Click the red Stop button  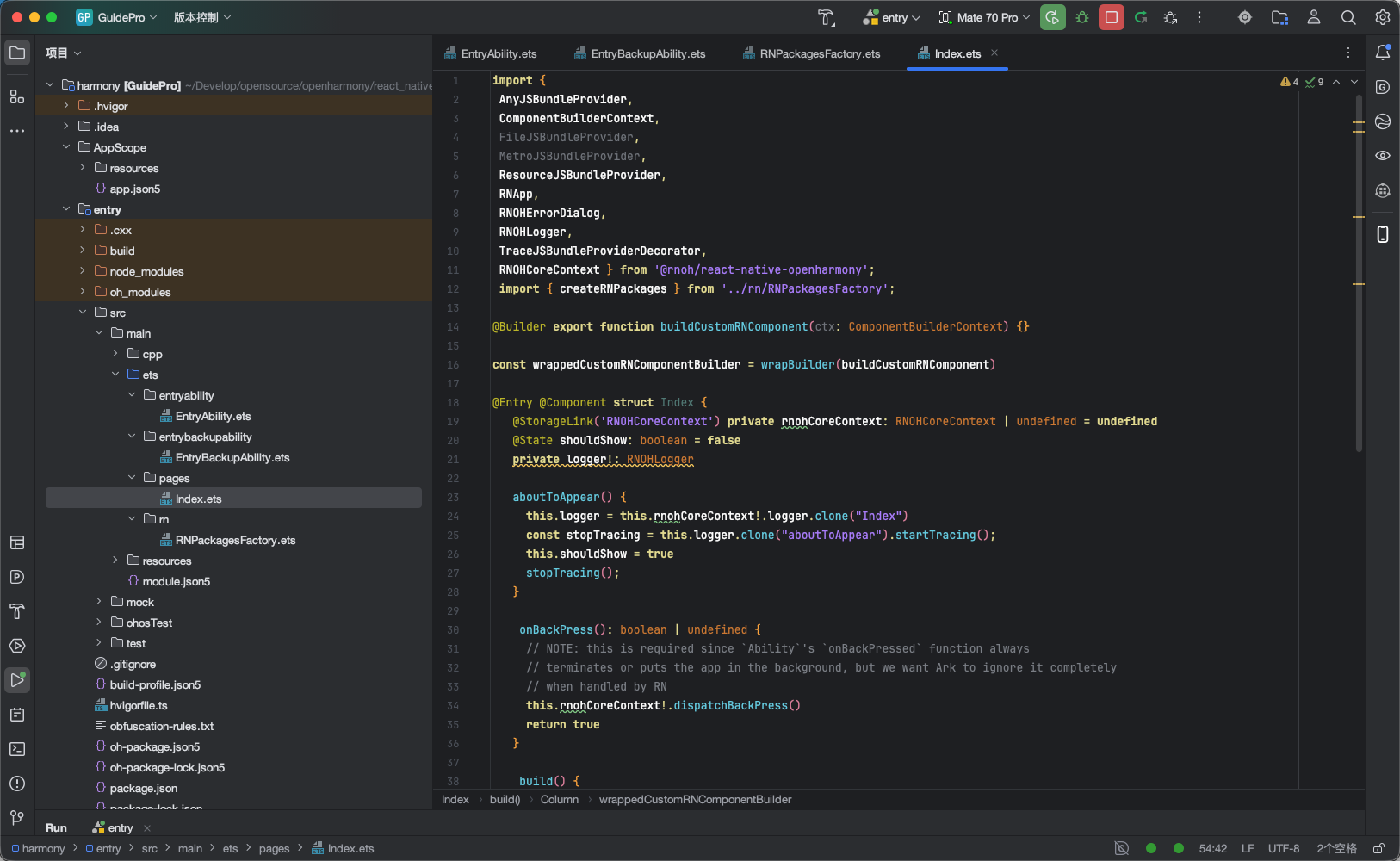click(x=1112, y=17)
